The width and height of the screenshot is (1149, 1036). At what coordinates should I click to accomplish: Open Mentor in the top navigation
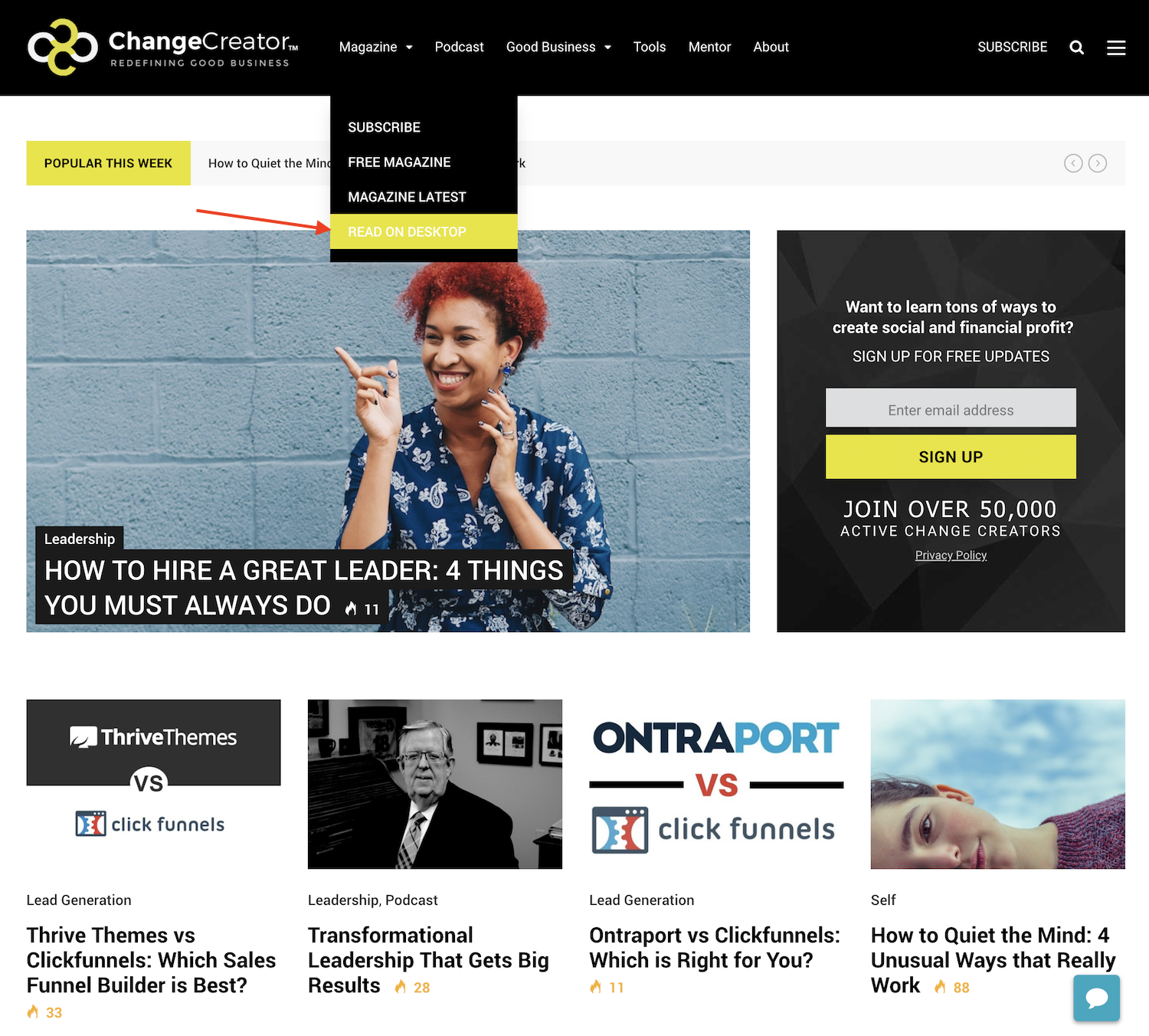709,47
